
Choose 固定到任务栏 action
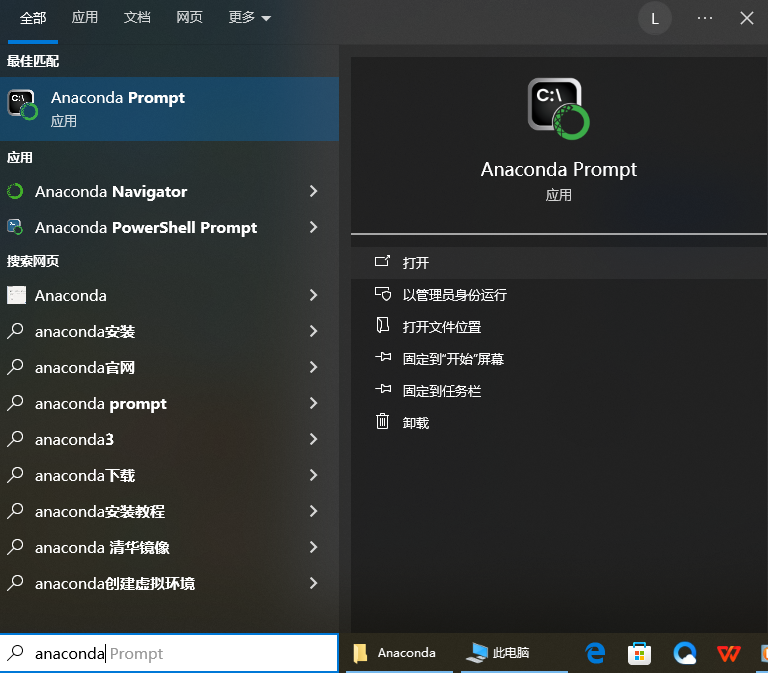click(559, 391)
